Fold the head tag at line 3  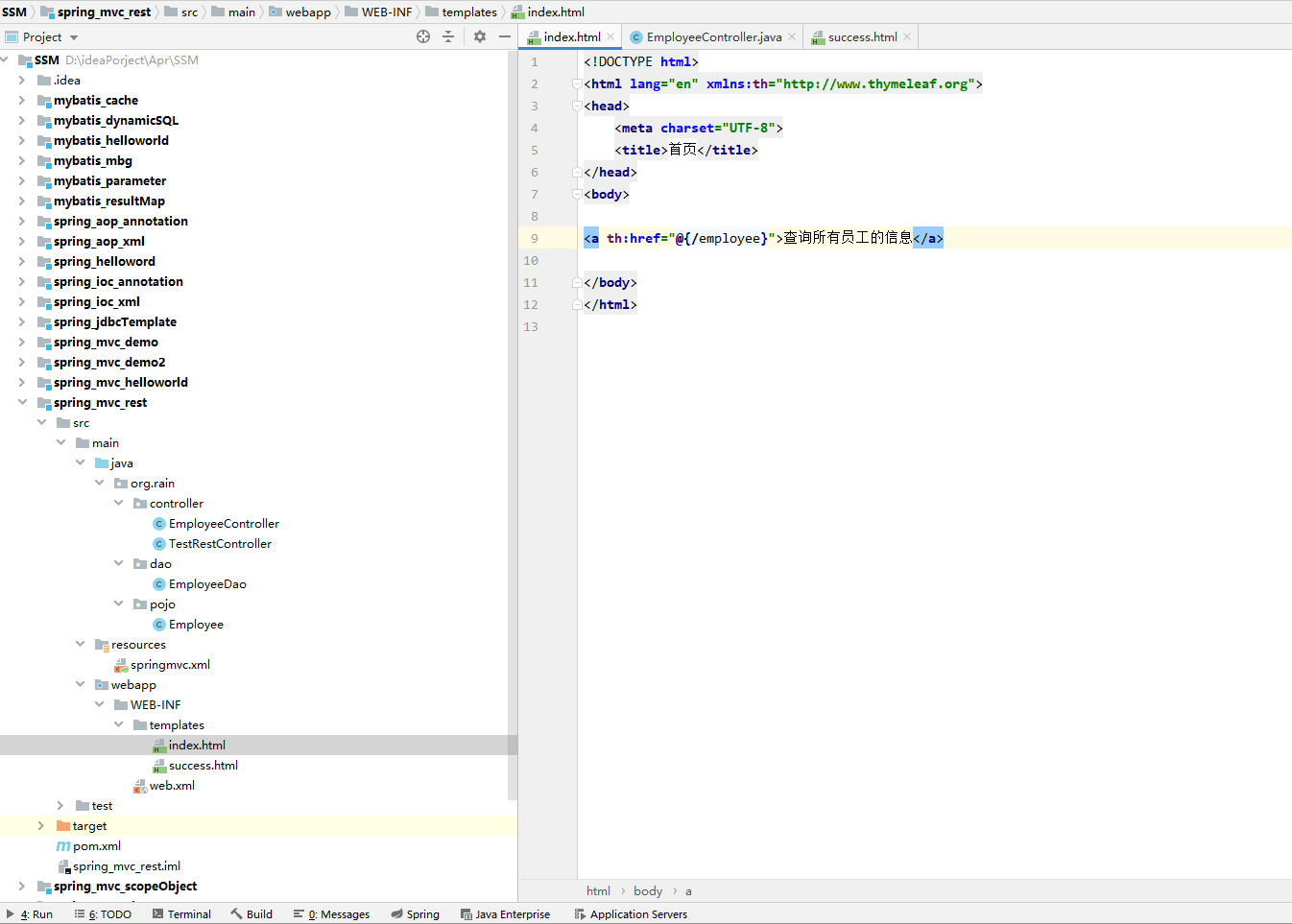577,106
